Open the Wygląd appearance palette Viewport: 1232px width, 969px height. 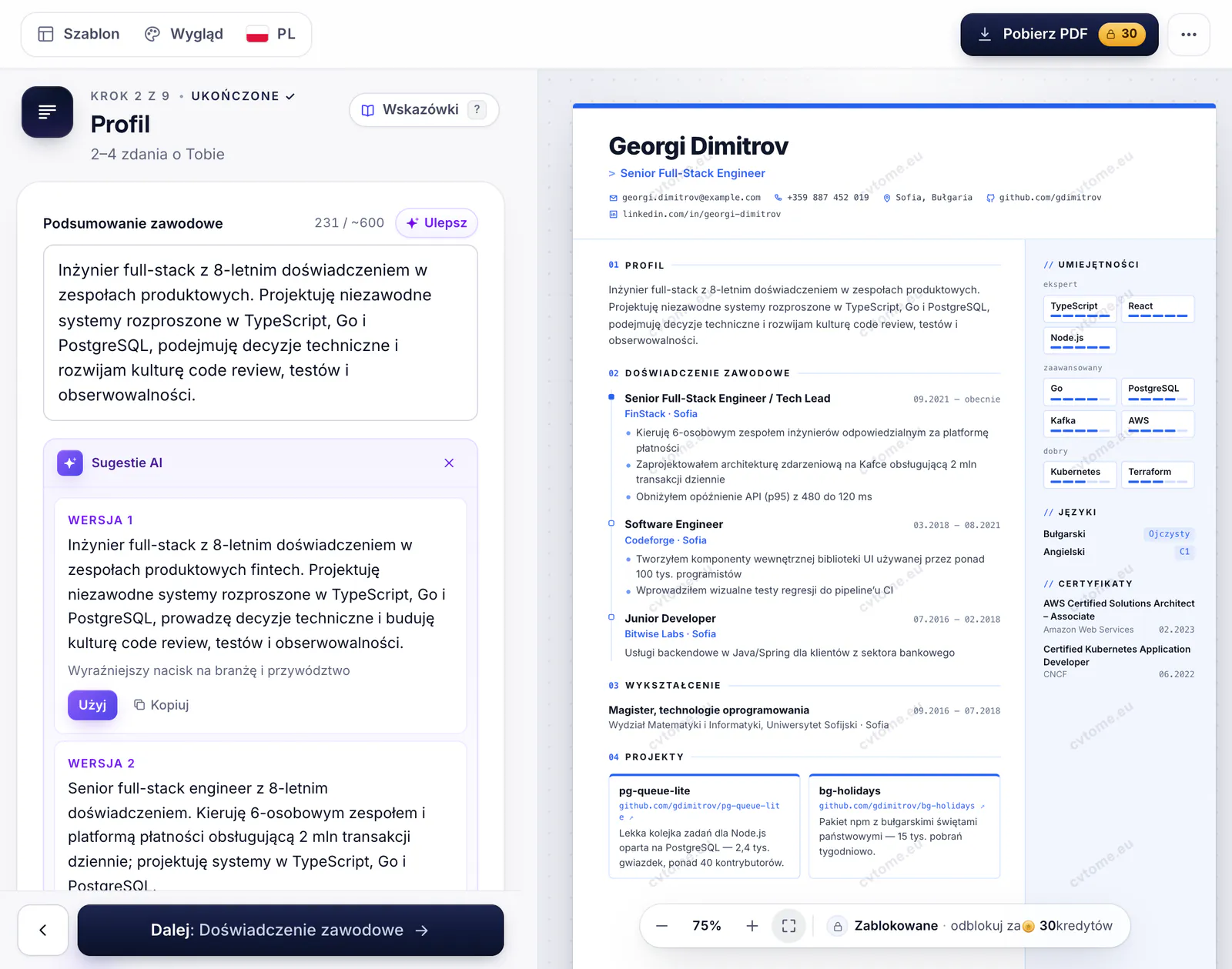[183, 34]
